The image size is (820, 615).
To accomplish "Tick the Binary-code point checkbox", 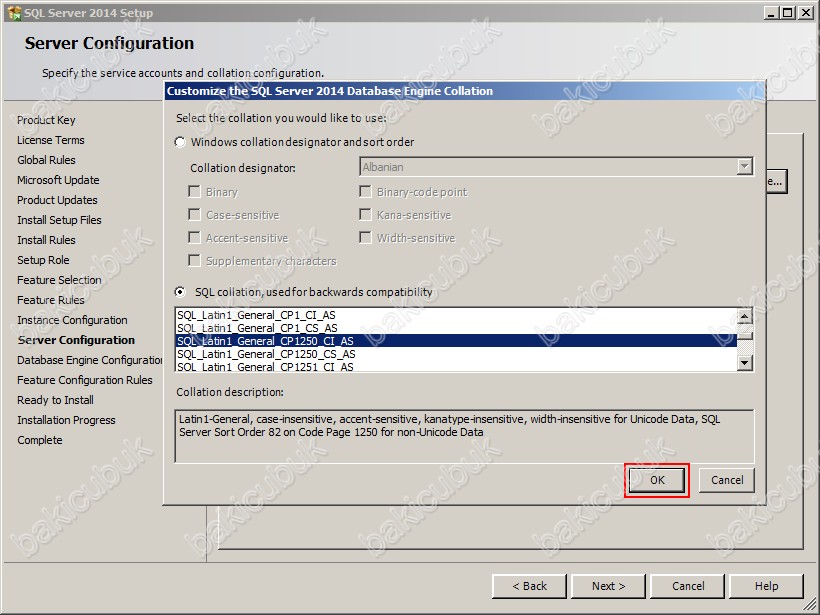I will click(x=365, y=192).
